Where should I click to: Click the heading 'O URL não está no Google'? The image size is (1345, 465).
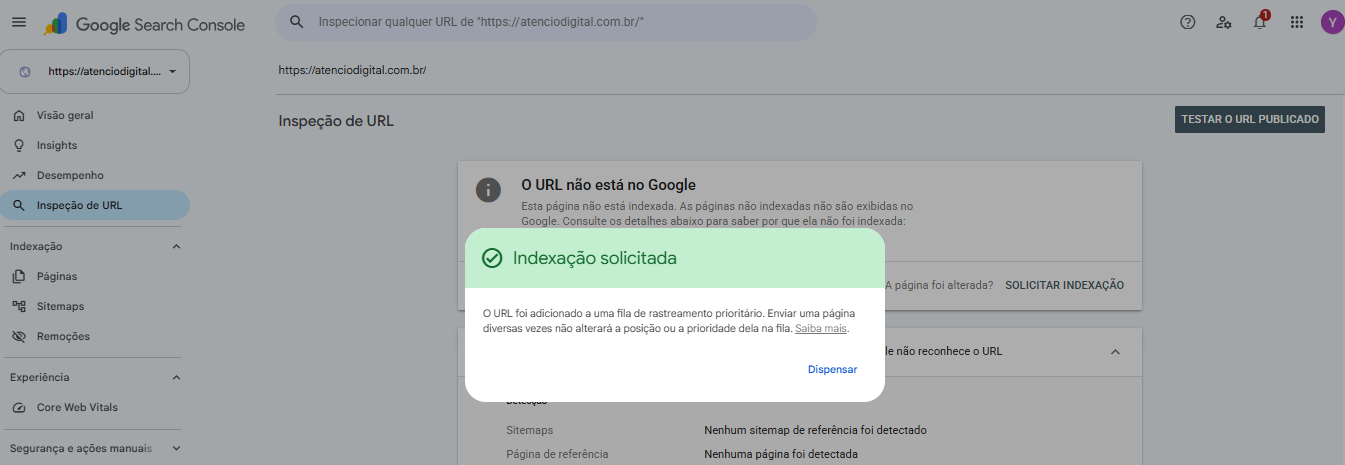click(x=609, y=185)
